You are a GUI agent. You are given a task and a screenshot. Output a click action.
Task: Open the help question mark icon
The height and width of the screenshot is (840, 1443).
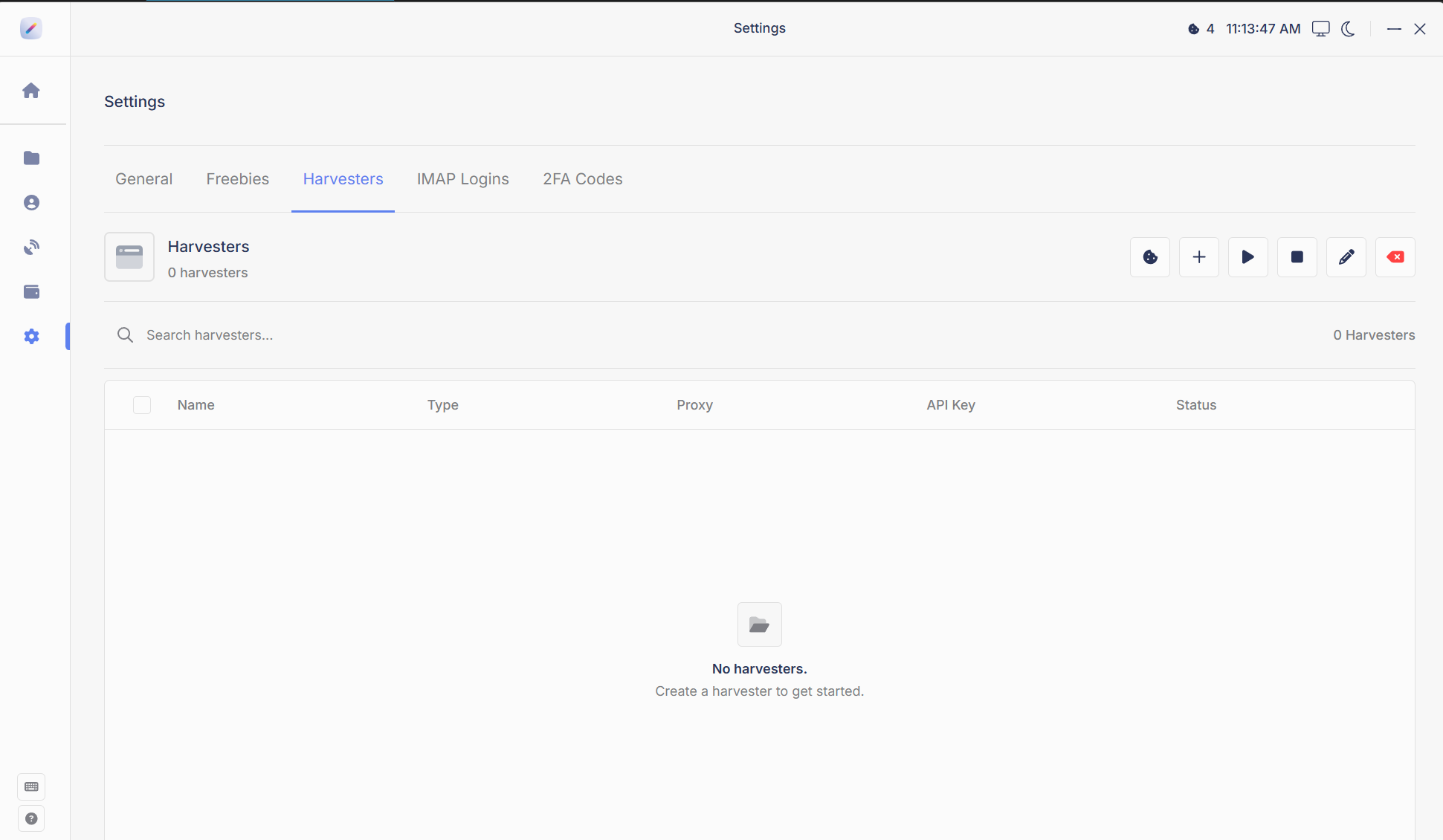31,818
